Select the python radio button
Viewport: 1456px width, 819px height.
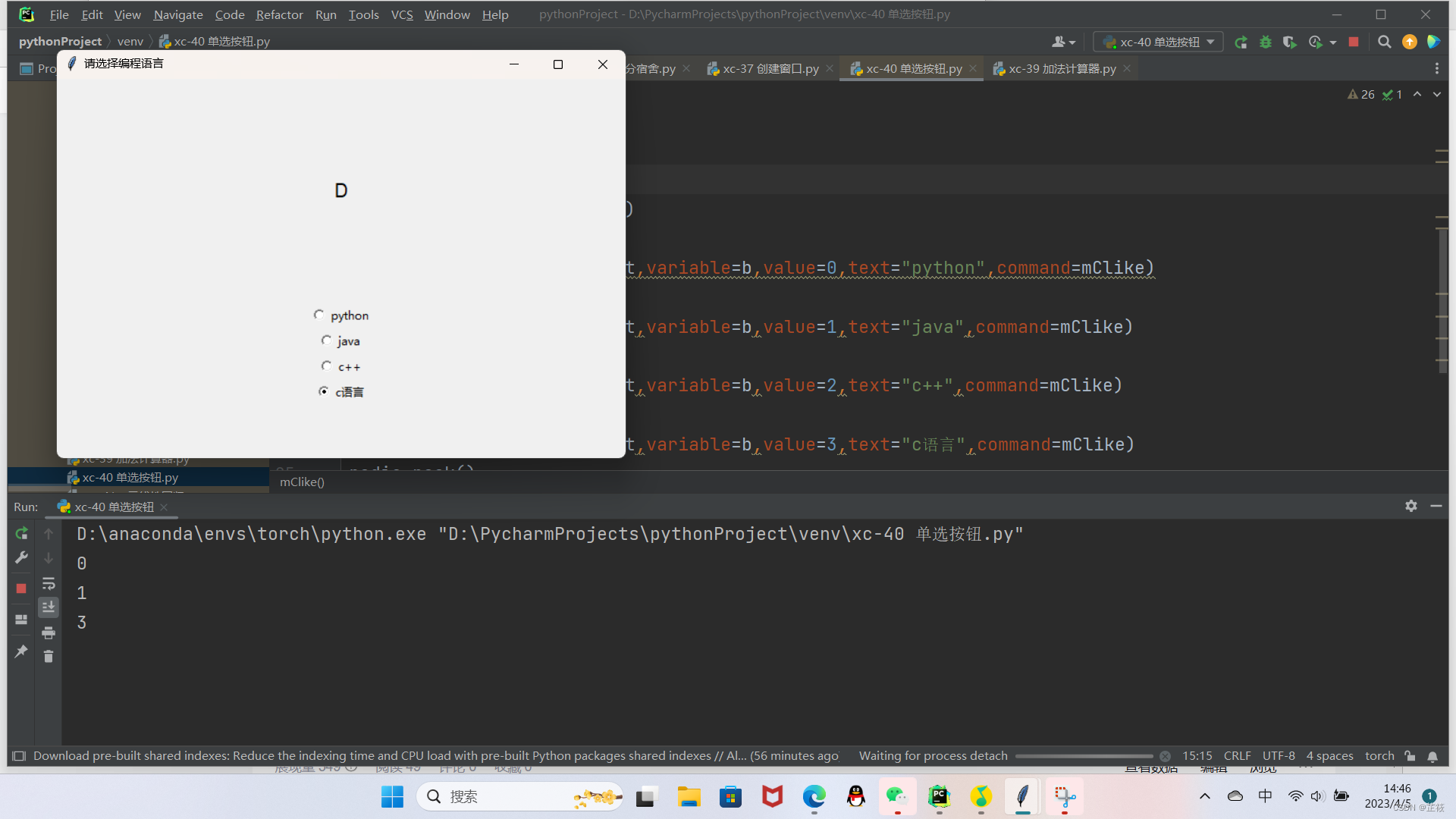coord(318,315)
